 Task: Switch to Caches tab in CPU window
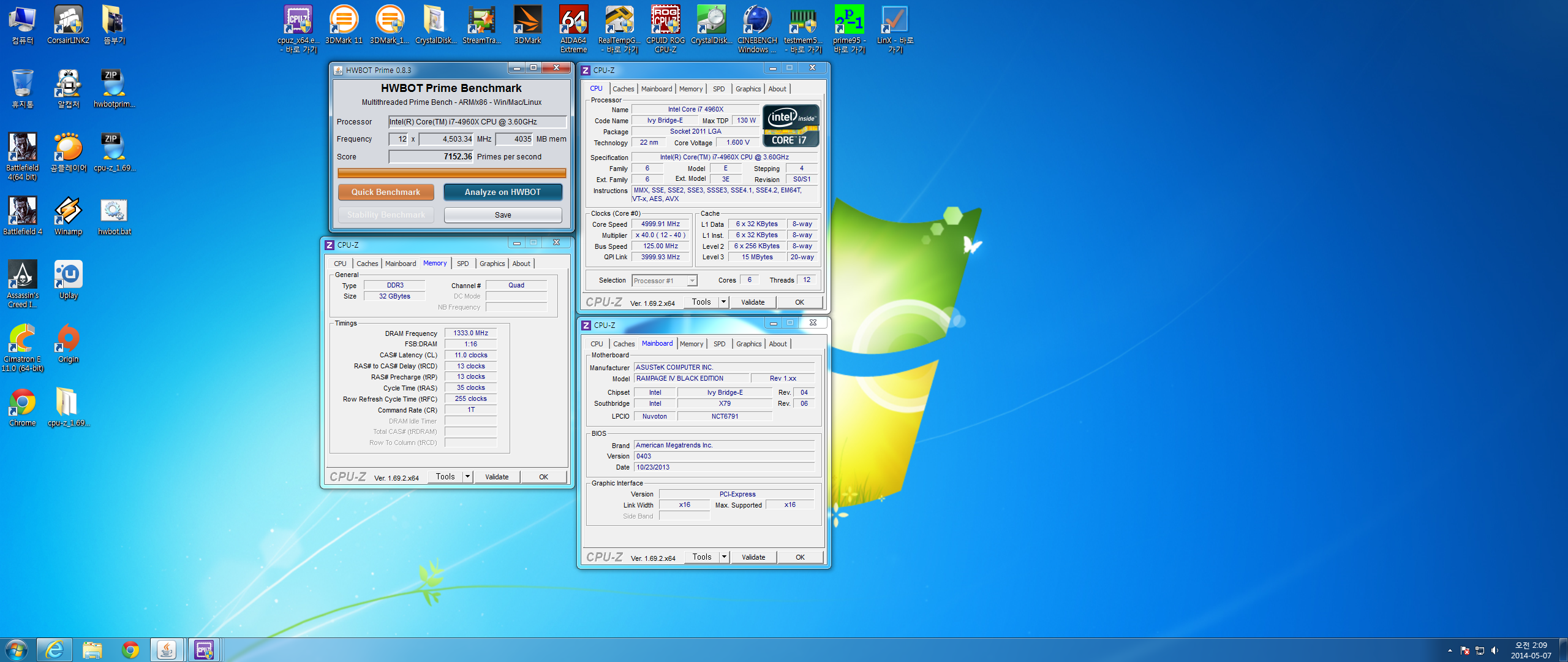pos(623,89)
